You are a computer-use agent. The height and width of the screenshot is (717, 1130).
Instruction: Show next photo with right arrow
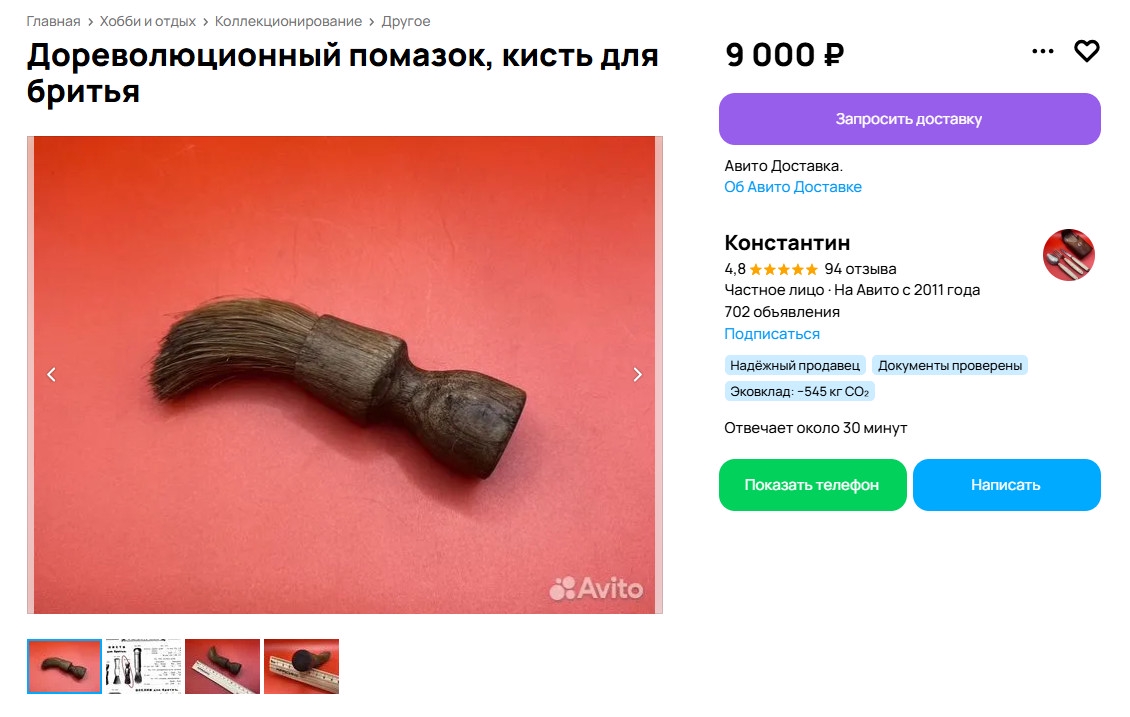[x=637, y=375]
